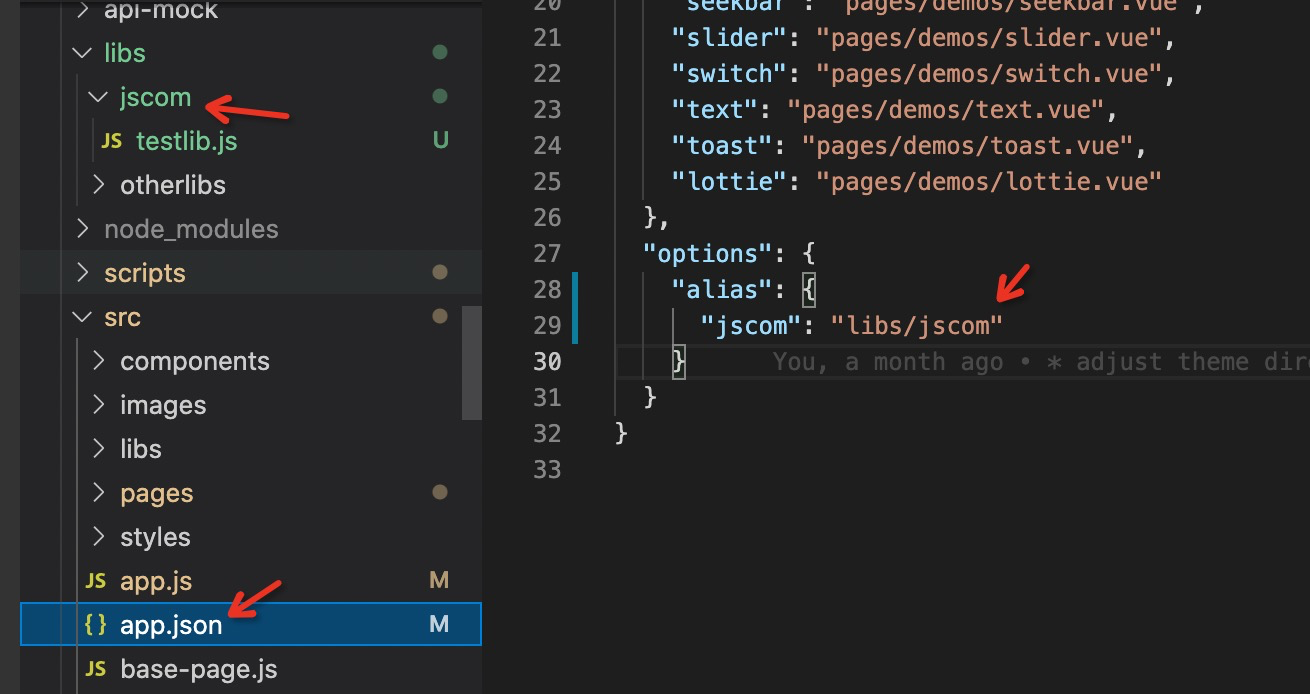This screenshot has height=694, width=1310.
Task: Click the modified dot beside the pages folder
Action: tap(439, 492)
